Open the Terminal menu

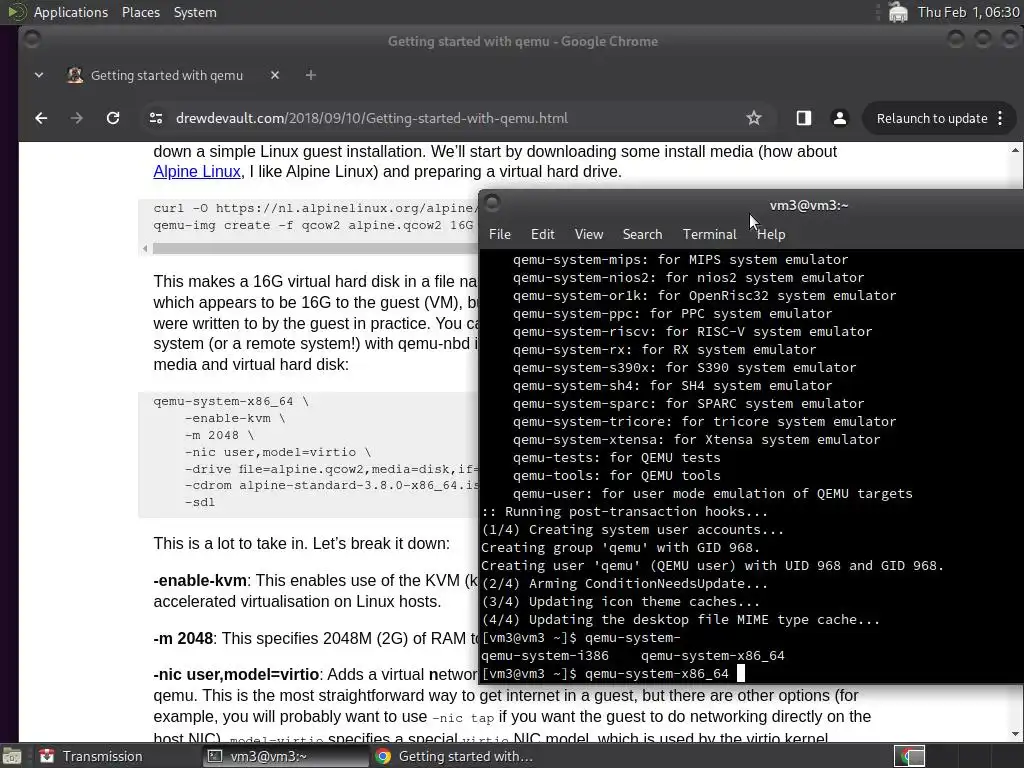(709, 234)
